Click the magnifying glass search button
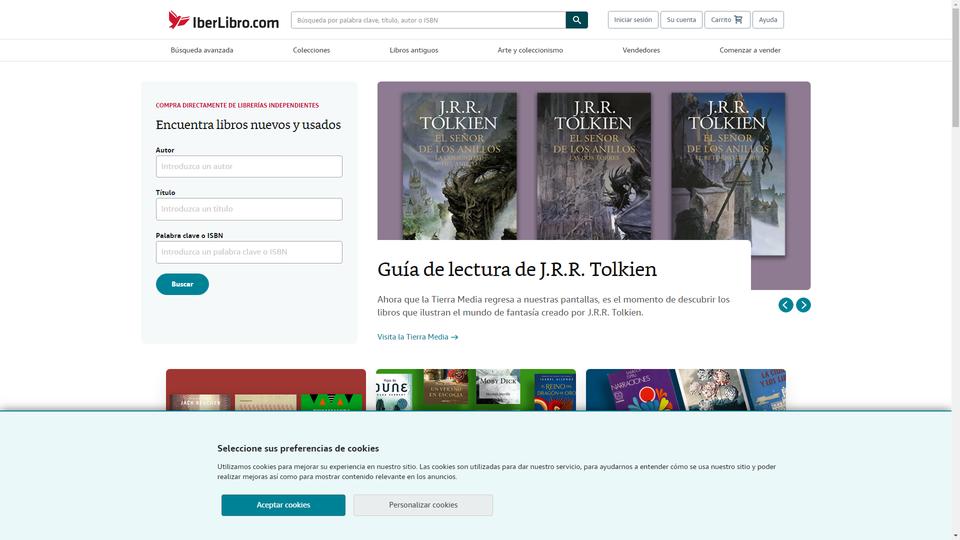This screenshot has width=960, height=540. (577, 20)
